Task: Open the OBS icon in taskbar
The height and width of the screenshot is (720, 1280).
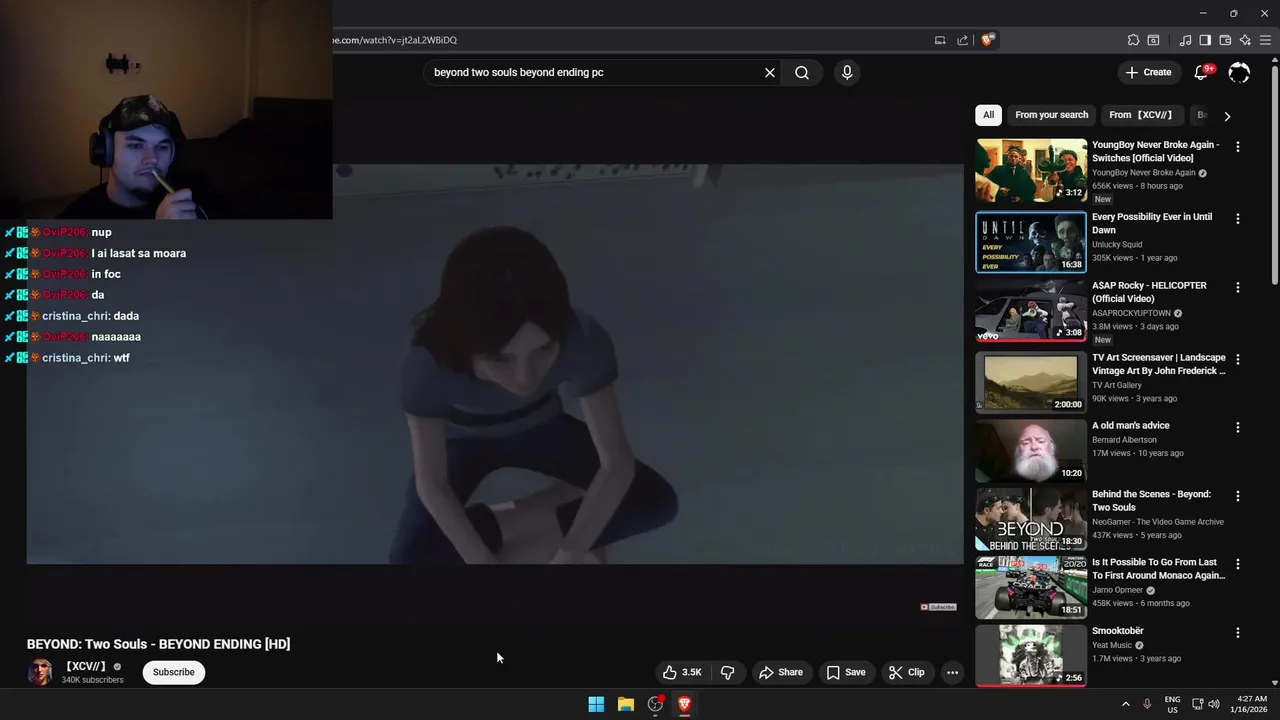Action: 655,704
